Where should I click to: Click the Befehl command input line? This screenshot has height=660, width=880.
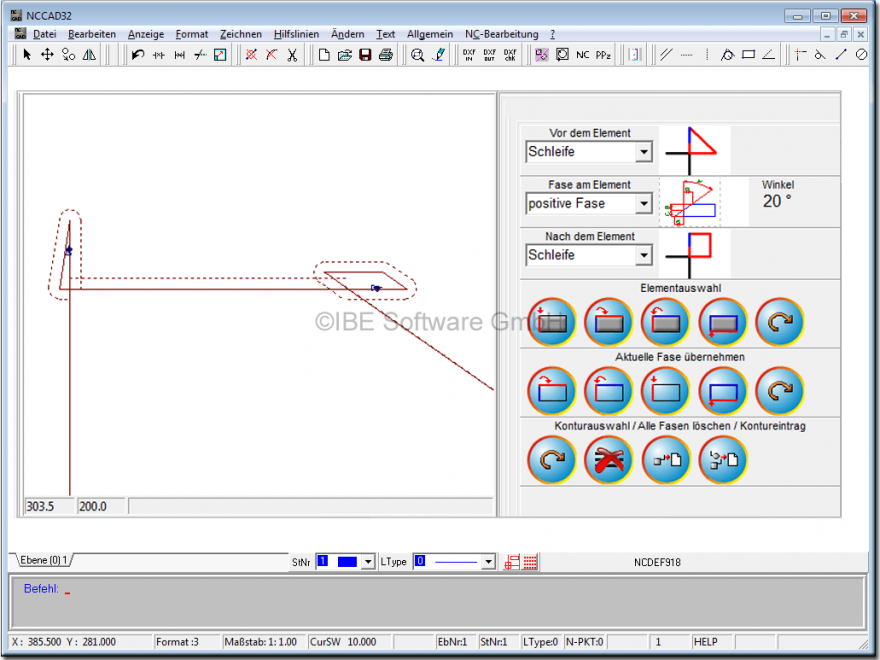438,603
